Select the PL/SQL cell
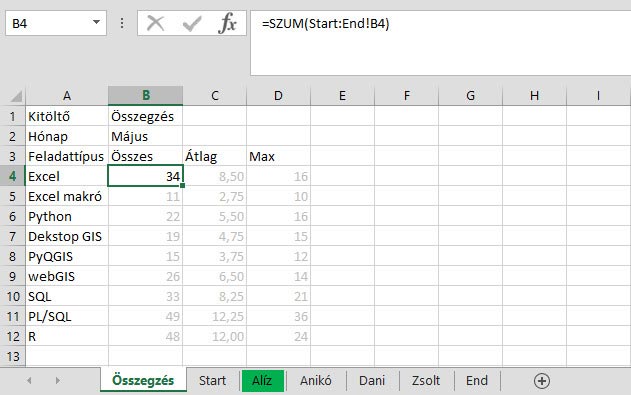Image resolution: width=631 pixels, height=395 pixels. click(x=67, y=316)
